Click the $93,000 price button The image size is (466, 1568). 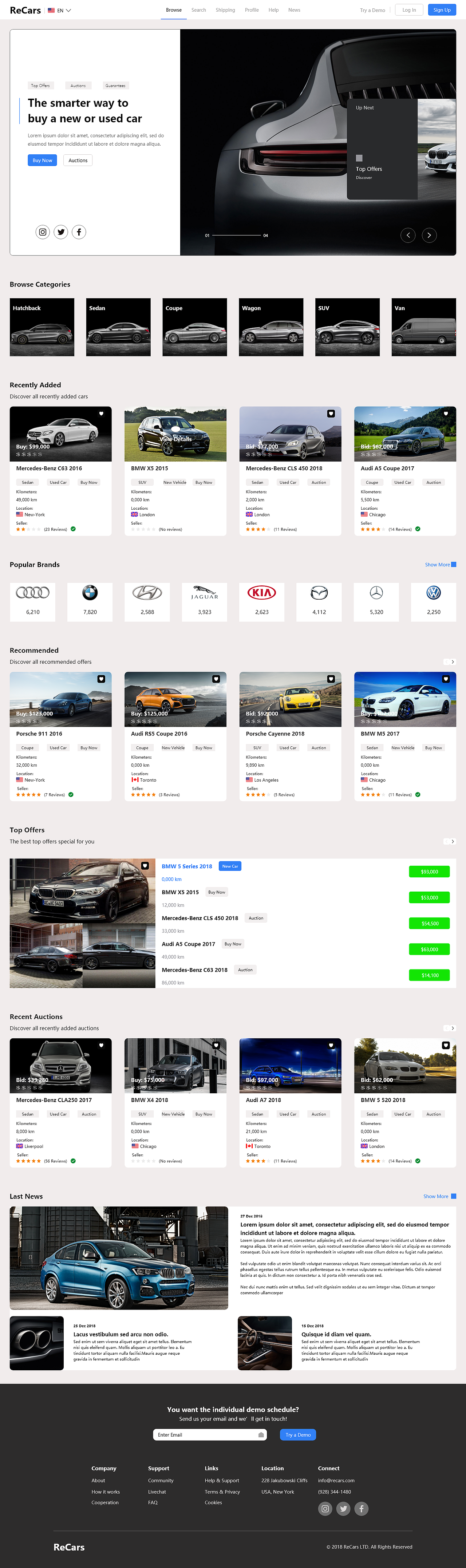point(430,872)
